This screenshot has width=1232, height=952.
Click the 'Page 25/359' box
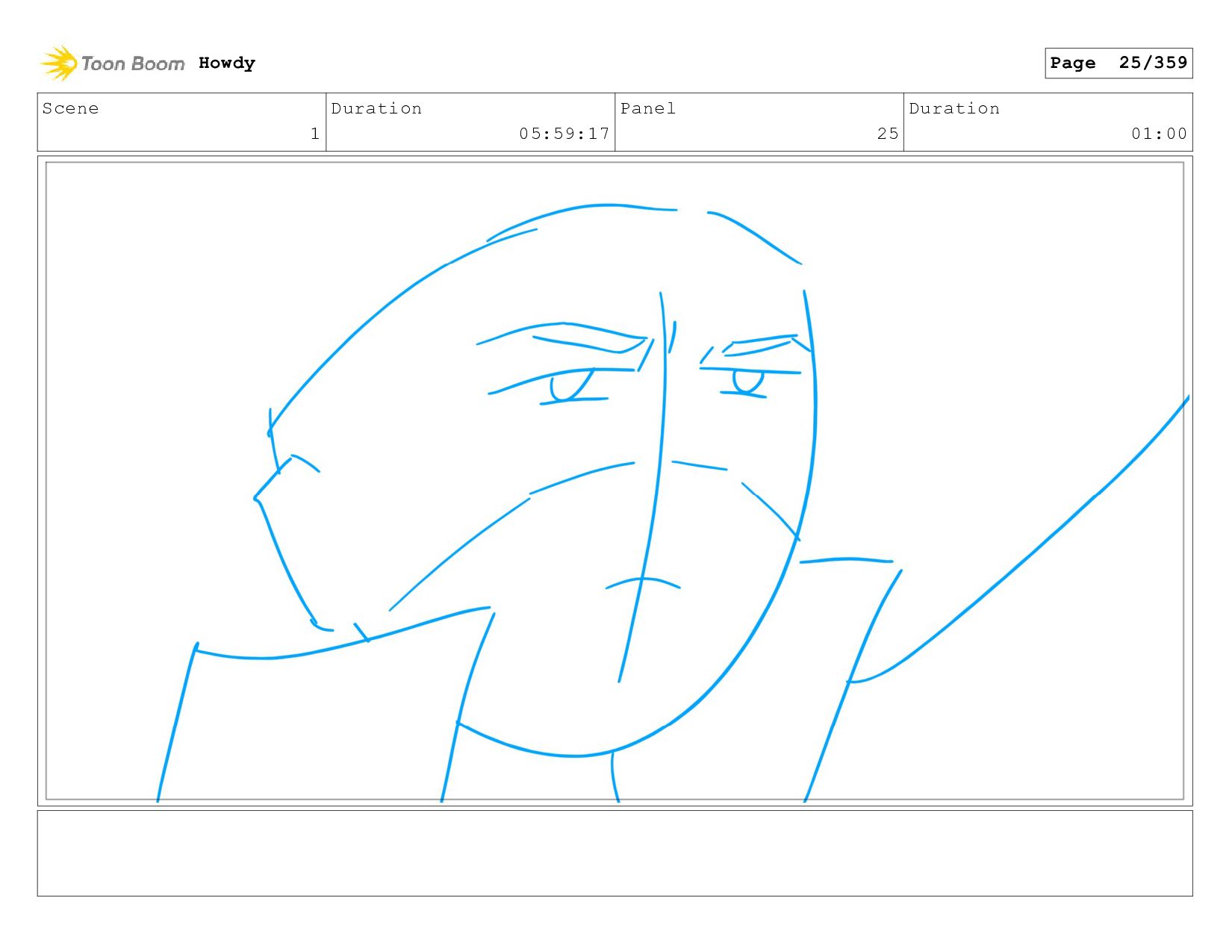pos(1119,63)
